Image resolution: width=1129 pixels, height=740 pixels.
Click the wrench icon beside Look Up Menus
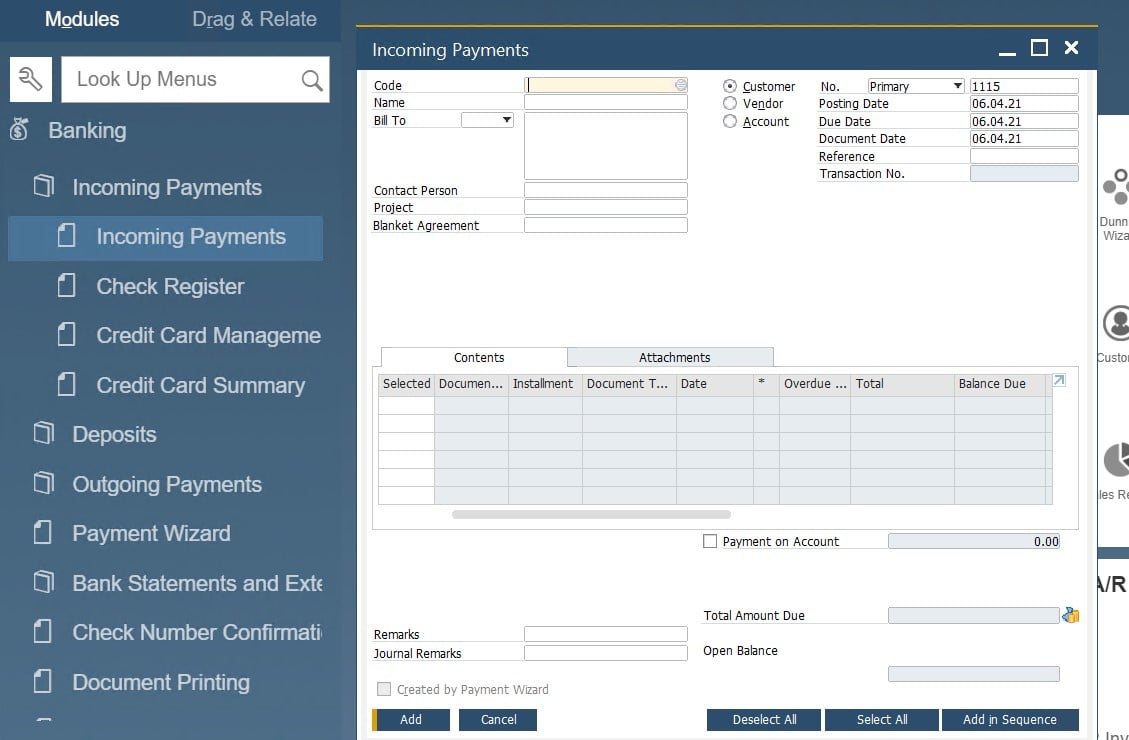pyautogui.click(x=31, y=79)
